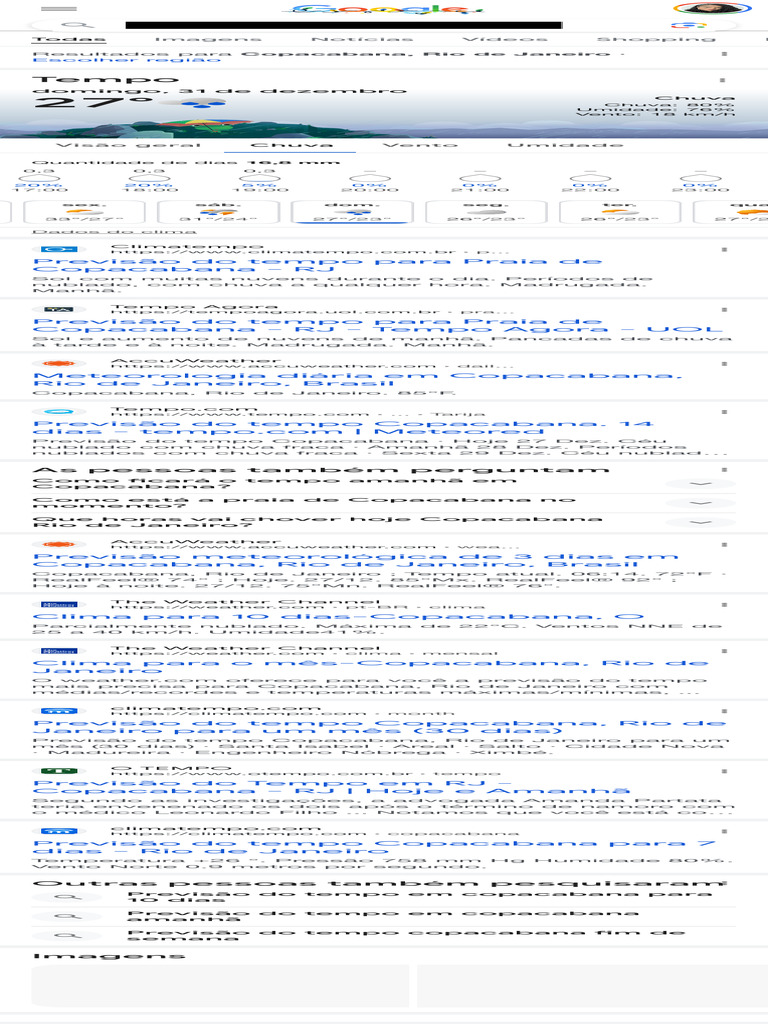The image size is (768, 1024).
Task: Open more options for Clima para 10 dias result
Action: [724, 605]
